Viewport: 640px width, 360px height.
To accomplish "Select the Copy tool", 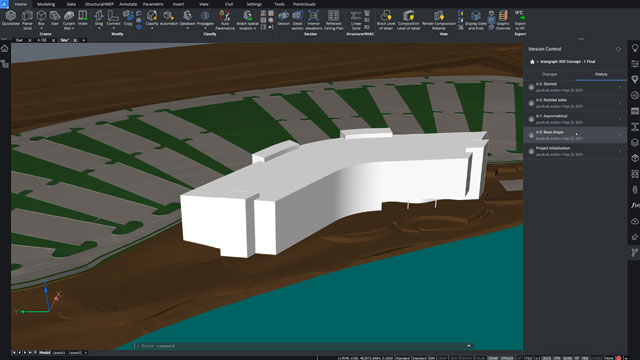I will coord(128,18).
